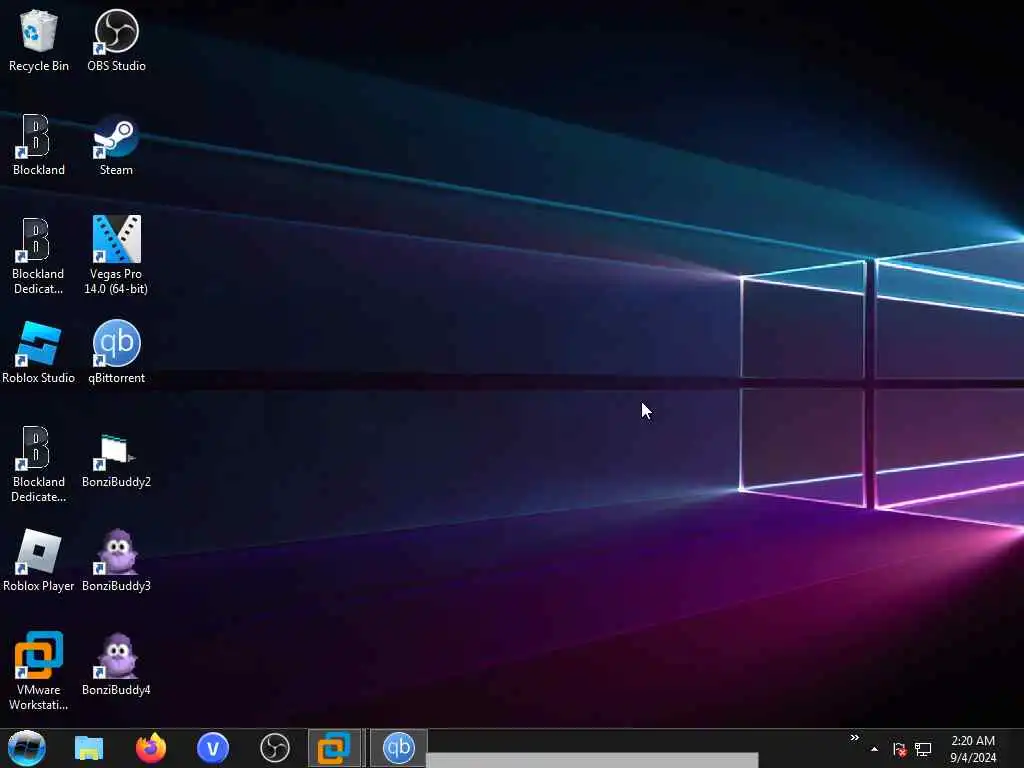Open OBS Studio from the taskbar

point(275,748)
